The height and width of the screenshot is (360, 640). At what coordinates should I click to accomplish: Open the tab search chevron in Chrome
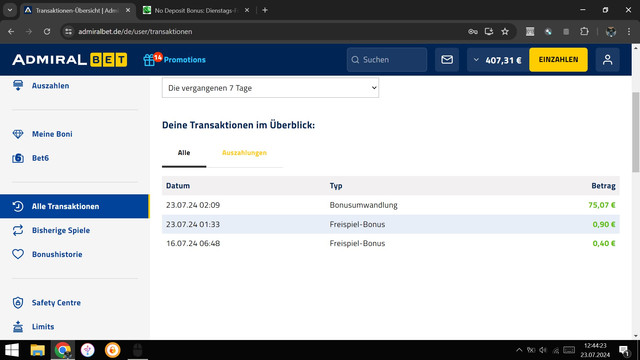[10, 10]
